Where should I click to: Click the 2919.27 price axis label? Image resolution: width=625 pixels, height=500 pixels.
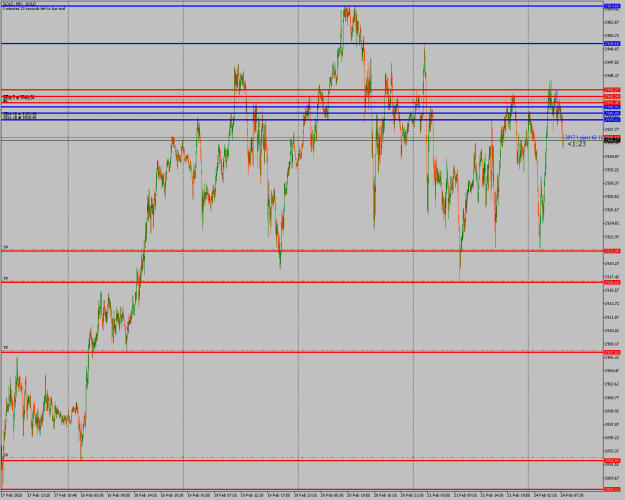pos(612,264)
